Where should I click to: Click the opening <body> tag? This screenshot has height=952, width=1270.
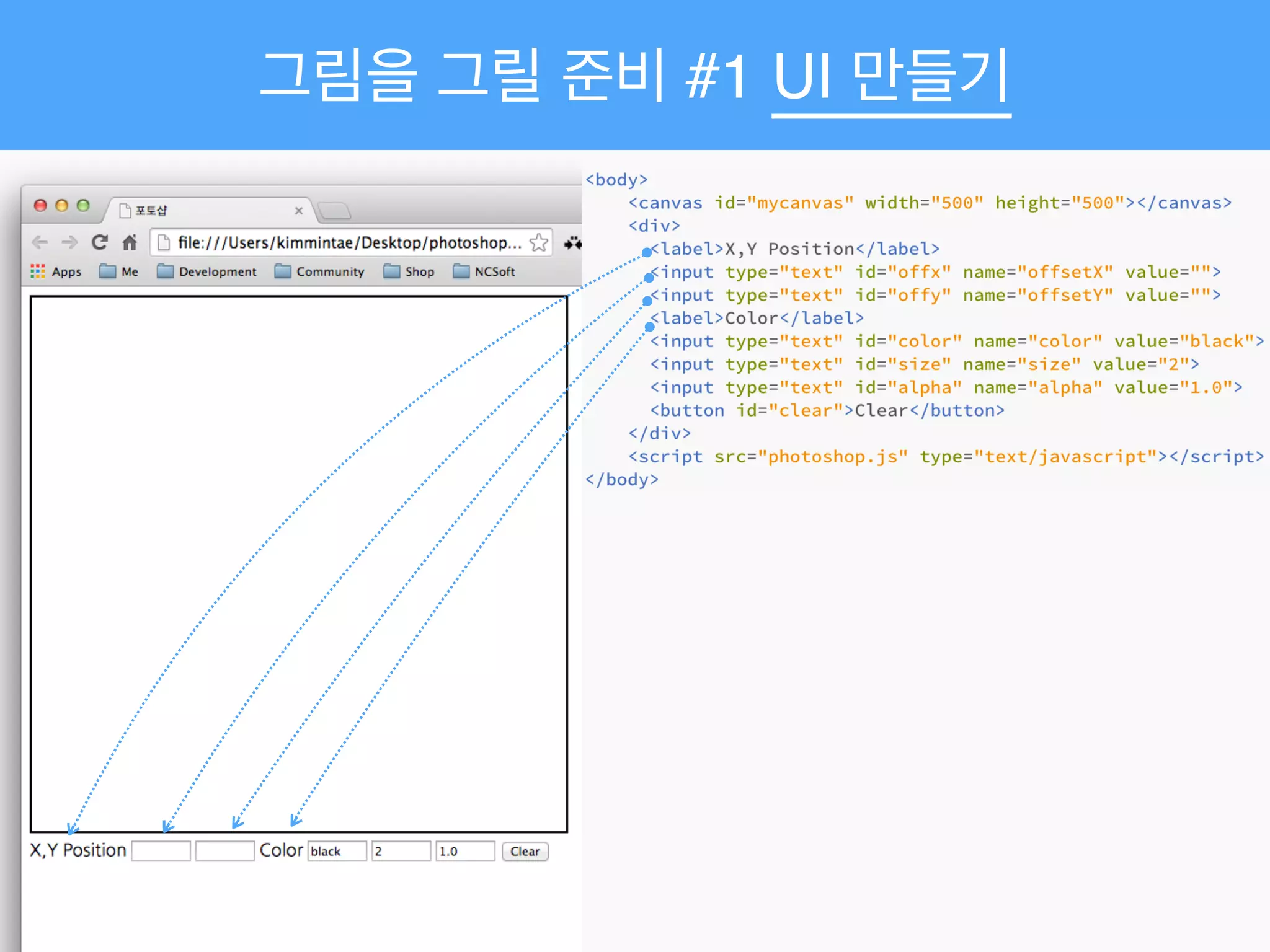tap(616, 180)
